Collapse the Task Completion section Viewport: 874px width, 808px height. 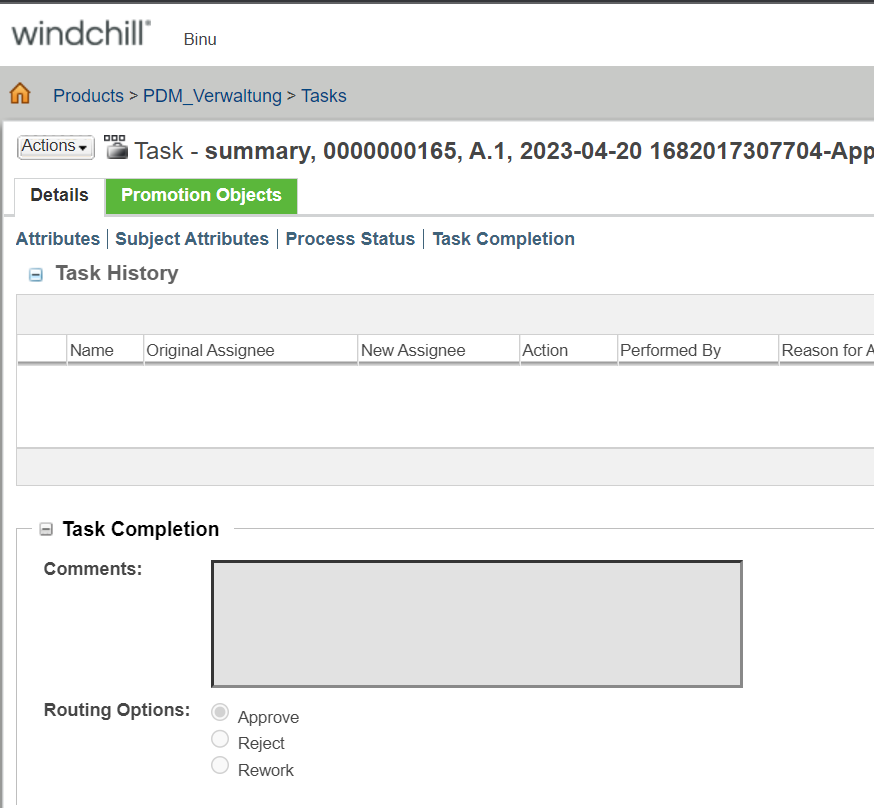tap(45, 528)
